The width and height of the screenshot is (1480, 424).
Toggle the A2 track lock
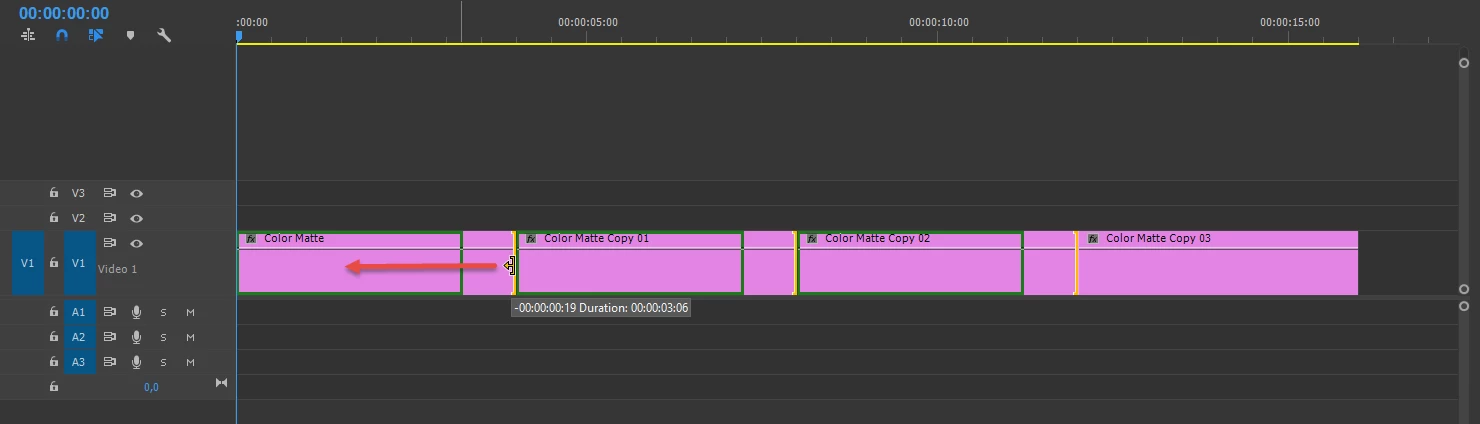pyautogui.click(x=54, y=337)
